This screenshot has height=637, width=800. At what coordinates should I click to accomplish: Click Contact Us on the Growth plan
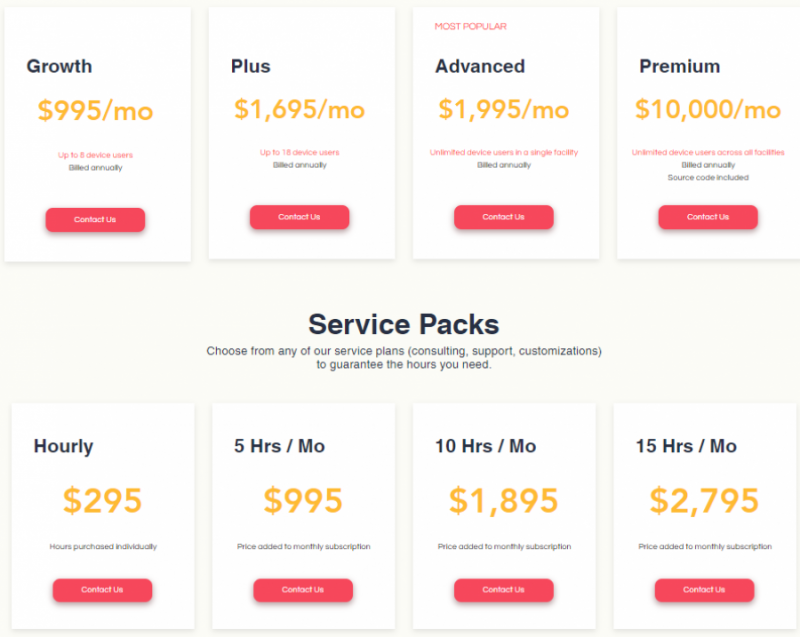click(x=95, y=219)
